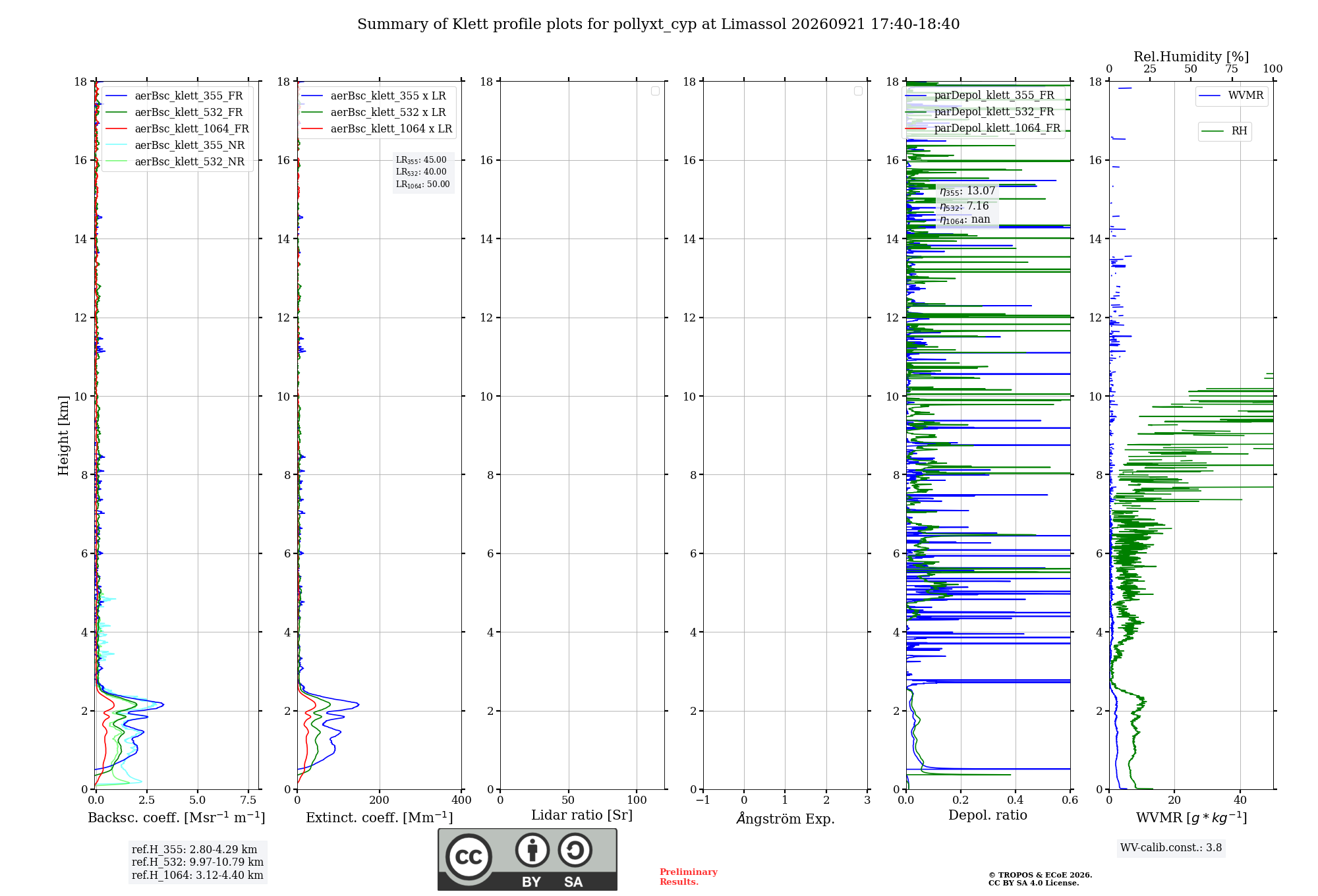Click the LR355: 45.00 annotation
The image size is (1318, 896).
421,160
